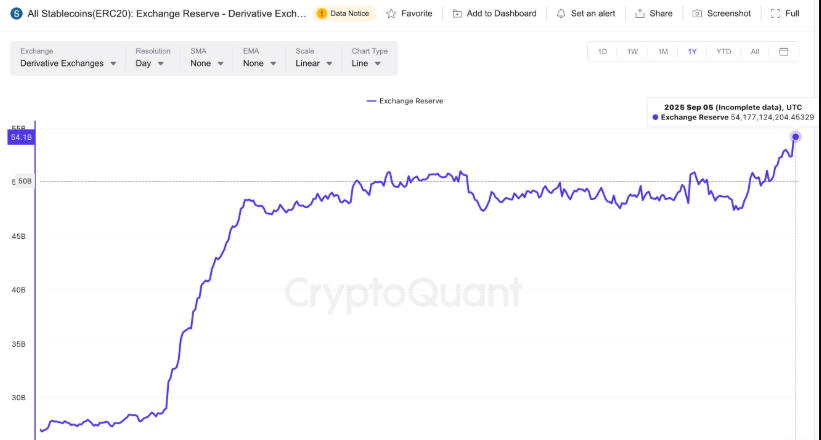The height and width of the screenshot is (440, 821).
Task: Open the EMA dropdown
Action: click(259, 63)
